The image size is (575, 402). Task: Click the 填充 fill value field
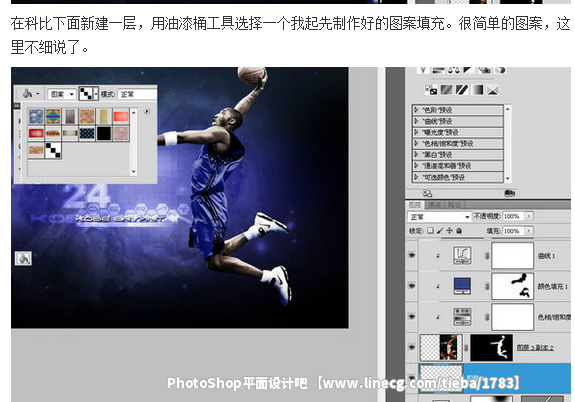tap(514, 231)
